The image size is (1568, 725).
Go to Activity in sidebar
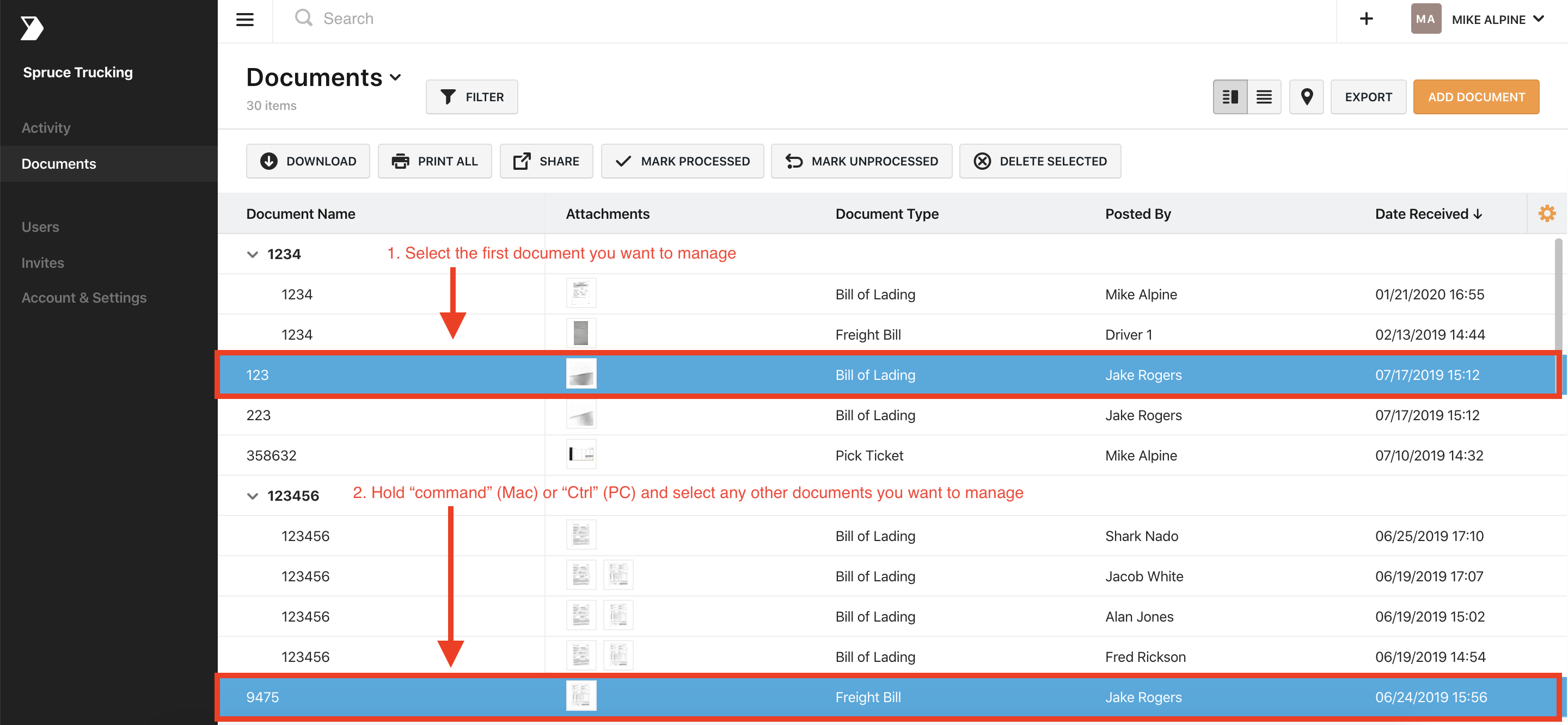click(46, 128)
